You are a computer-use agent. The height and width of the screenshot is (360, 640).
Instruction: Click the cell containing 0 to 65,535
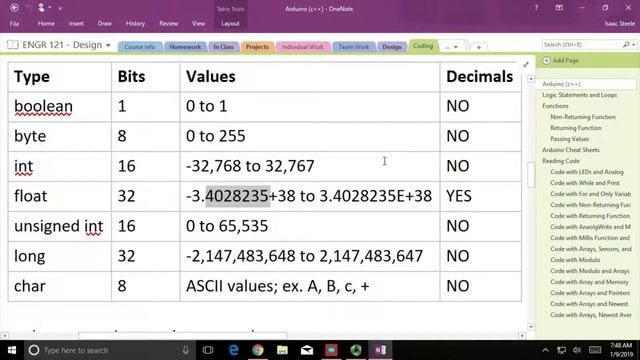(310, 226)
